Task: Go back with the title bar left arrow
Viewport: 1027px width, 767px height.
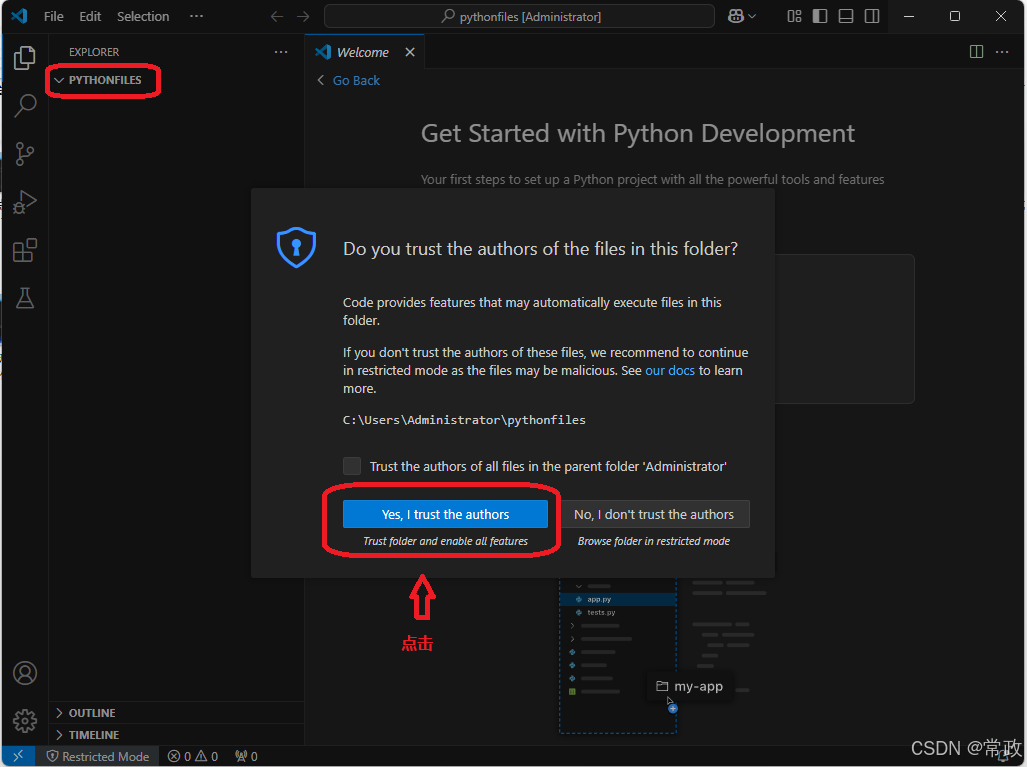Action: [x=277, y=16]
